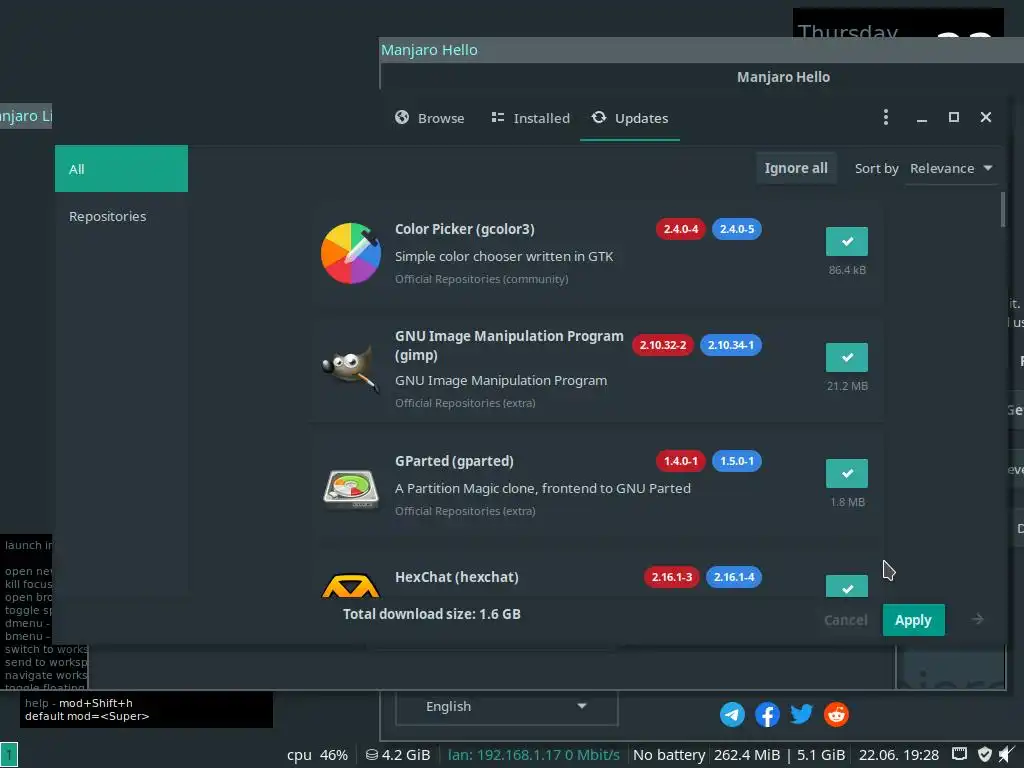This screenshot has height=768, width=1024.
Task: Select the Updates tab
Action: coord(630,118)
